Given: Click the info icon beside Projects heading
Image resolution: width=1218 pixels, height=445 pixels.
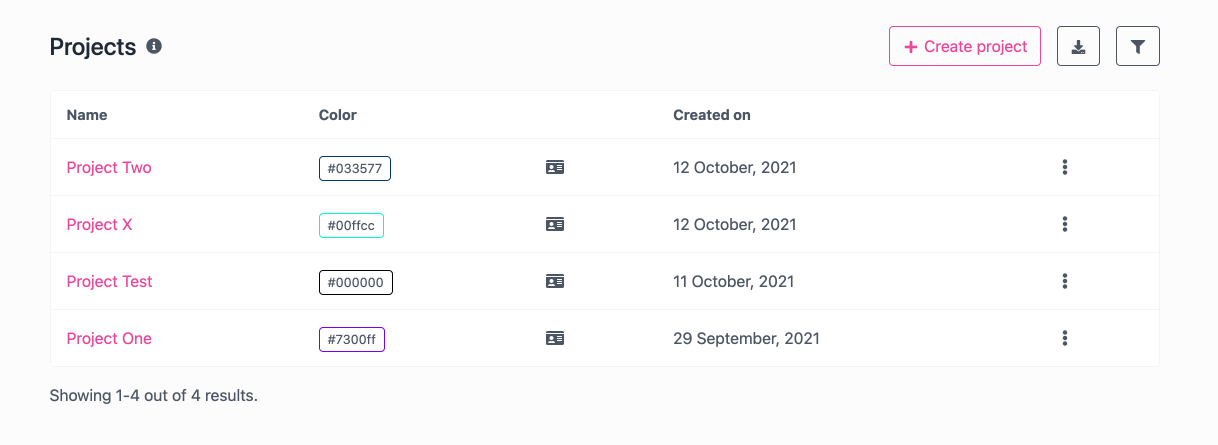Looking at the screenshot, I should [154, 46].
